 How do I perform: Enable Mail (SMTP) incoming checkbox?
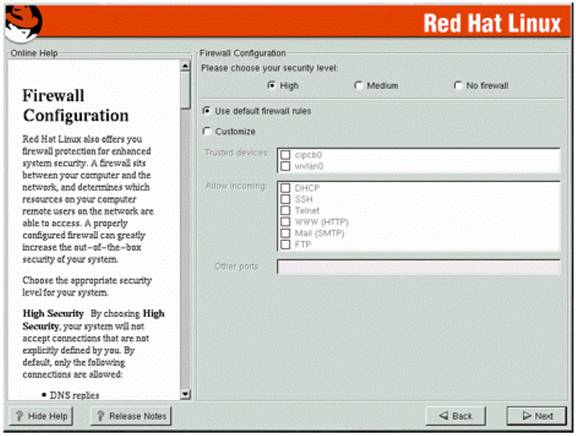pos(285,233)
